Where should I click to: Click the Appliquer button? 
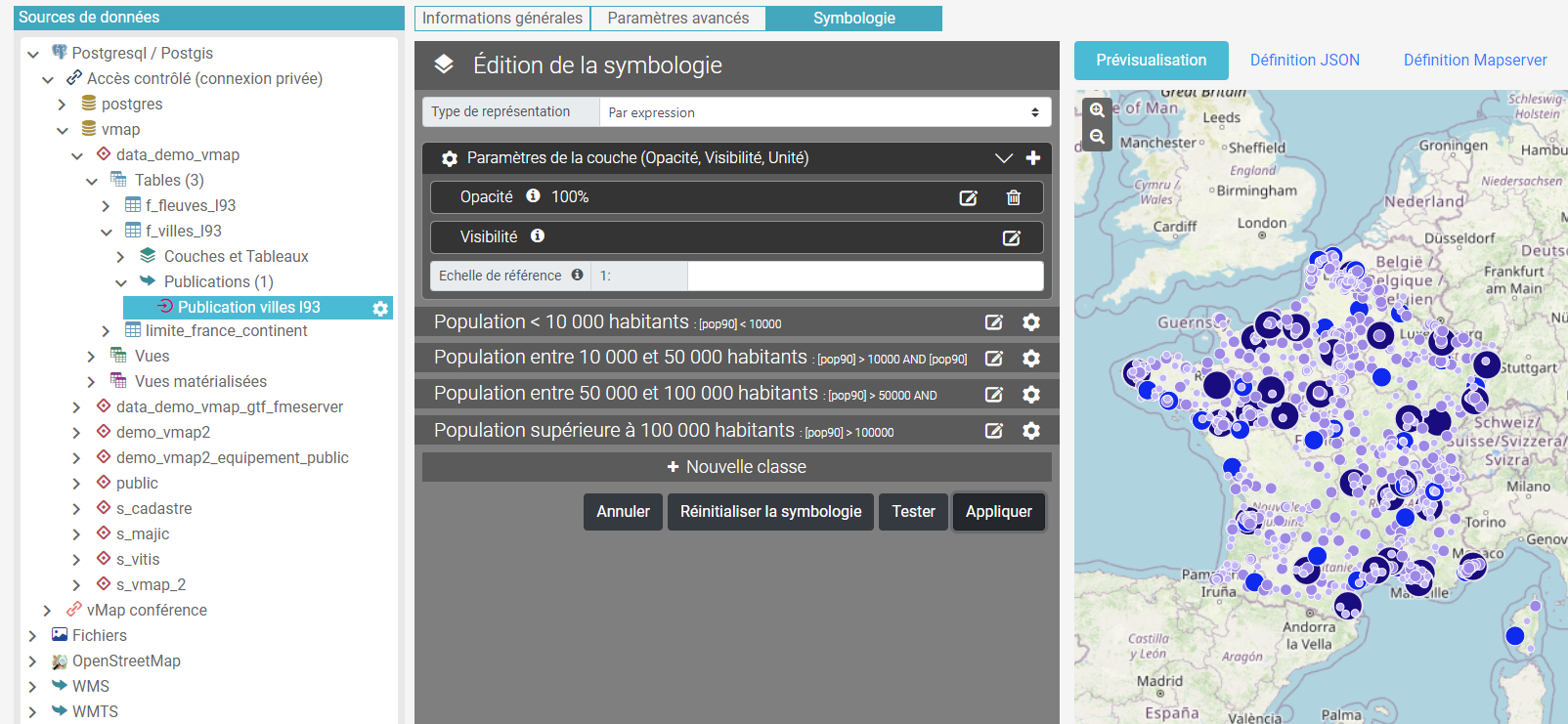pyautogui.click(x=999, y=512)
